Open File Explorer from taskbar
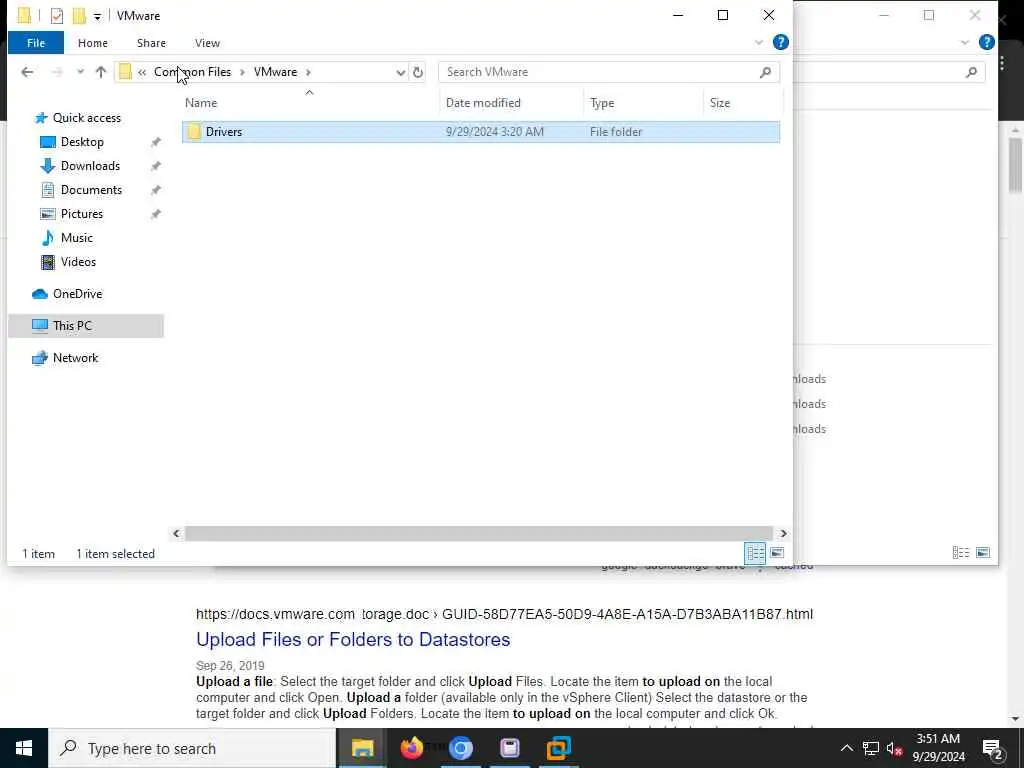This screenshot has width=1024, height=768. [x=362, y=748]
